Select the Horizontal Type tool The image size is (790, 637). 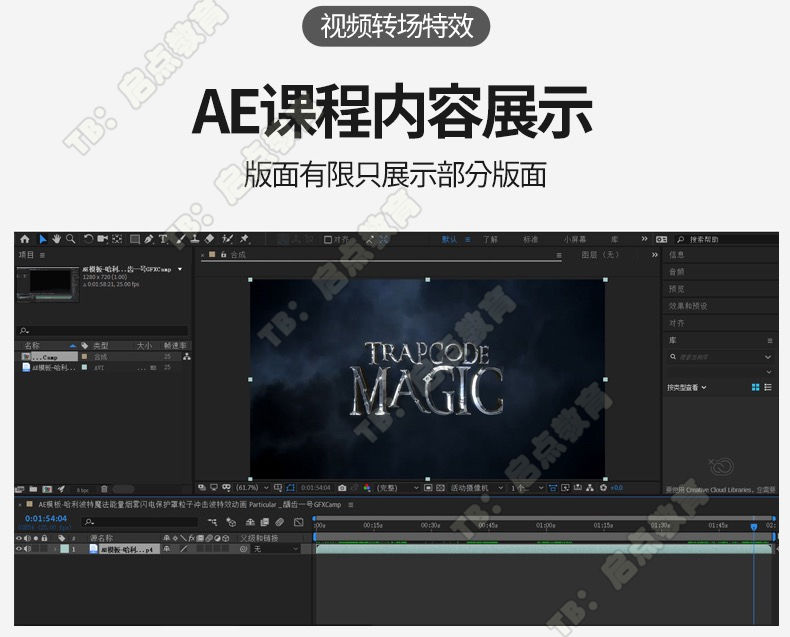(163, 240)
